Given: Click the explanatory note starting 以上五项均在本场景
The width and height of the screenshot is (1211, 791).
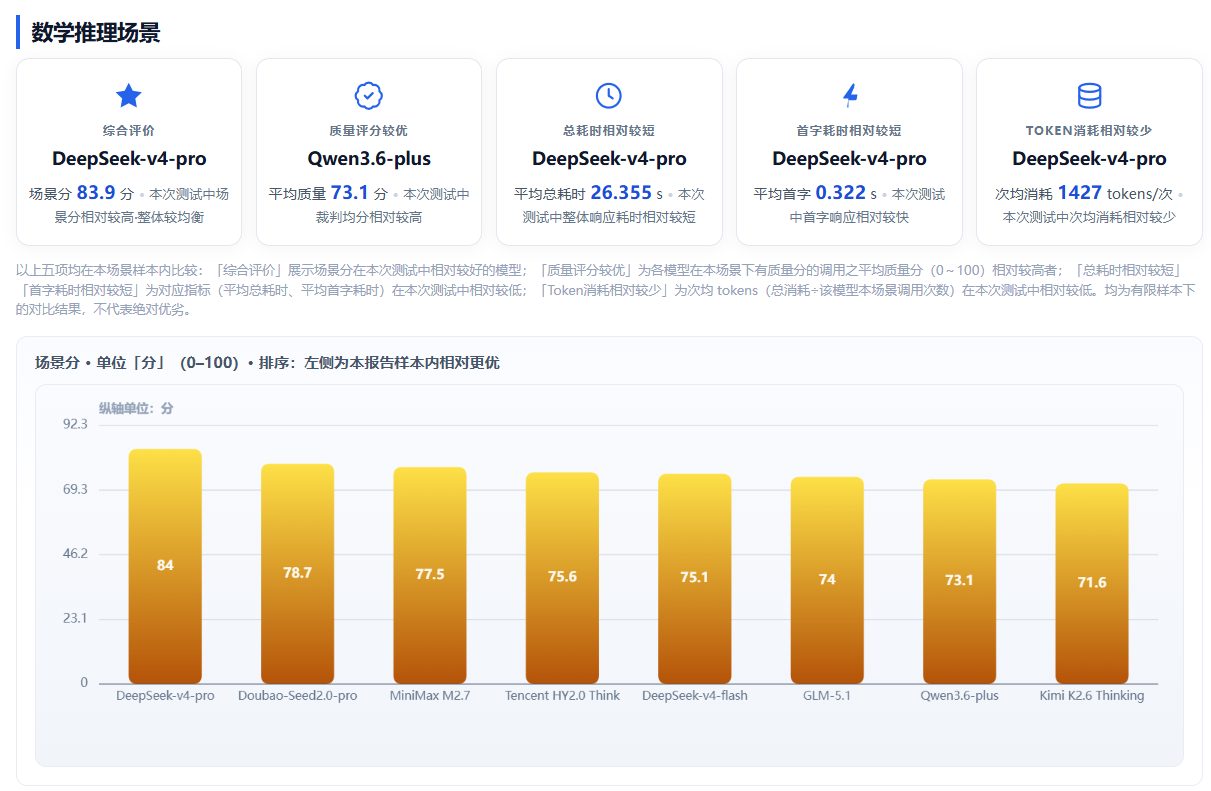Looking at the screenshot, I should 606,290.
